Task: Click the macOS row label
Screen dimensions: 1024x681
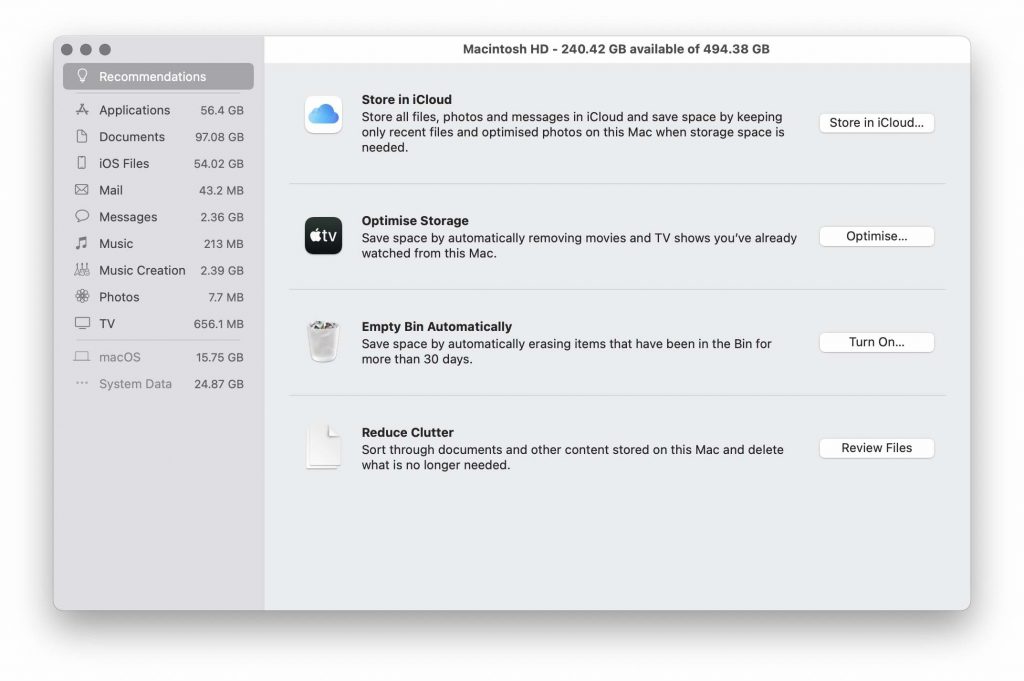Action: pos(120,357)
